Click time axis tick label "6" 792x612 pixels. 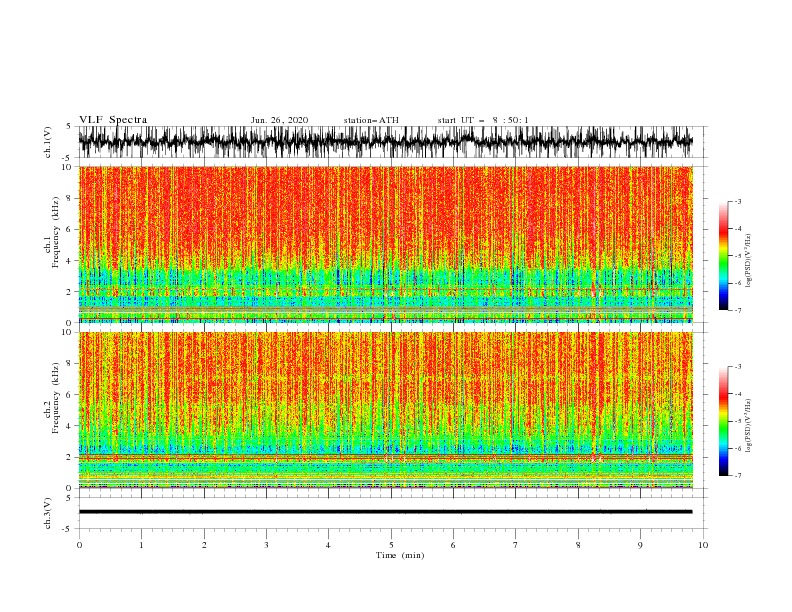coord(453,545)
